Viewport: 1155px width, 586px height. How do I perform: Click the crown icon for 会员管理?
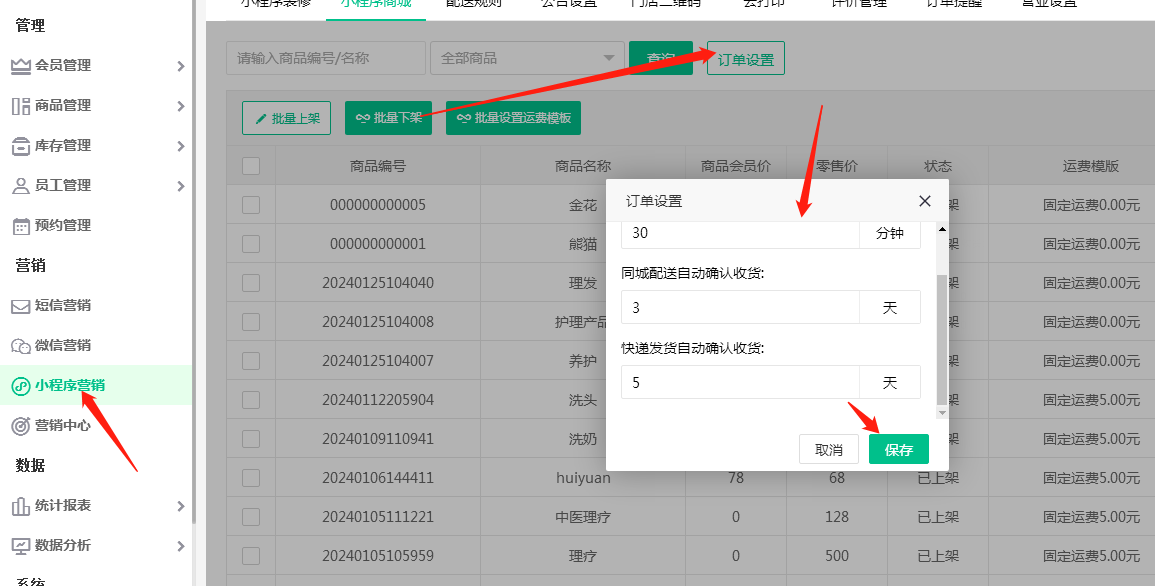[x=20, y=66]
